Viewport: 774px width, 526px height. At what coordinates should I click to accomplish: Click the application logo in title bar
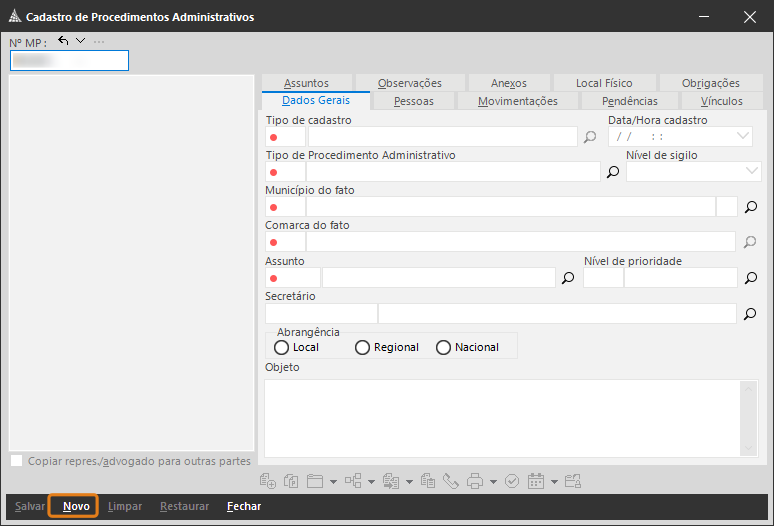coord(15,16)
